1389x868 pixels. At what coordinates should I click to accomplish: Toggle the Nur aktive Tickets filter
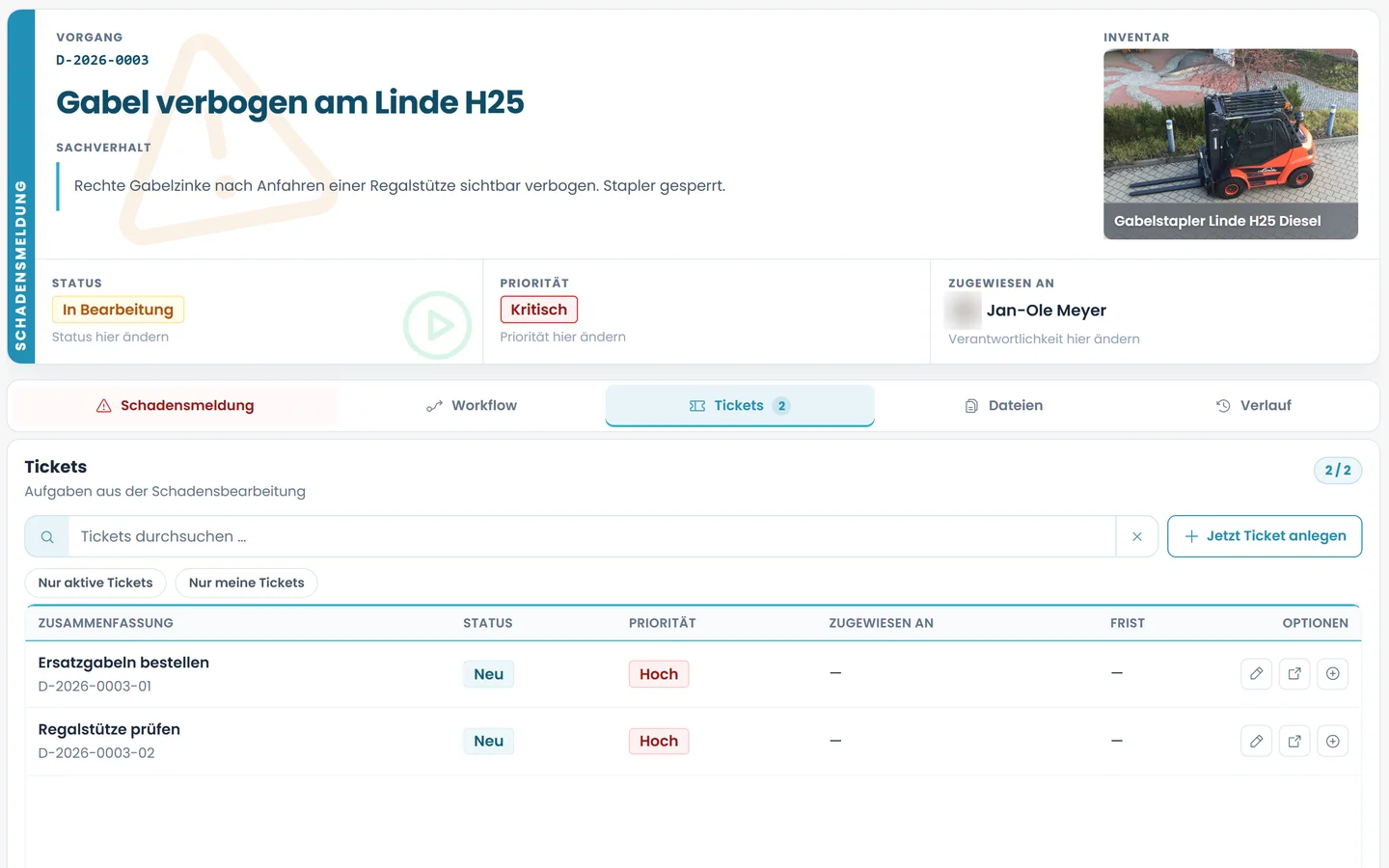[x=95, y=583]
